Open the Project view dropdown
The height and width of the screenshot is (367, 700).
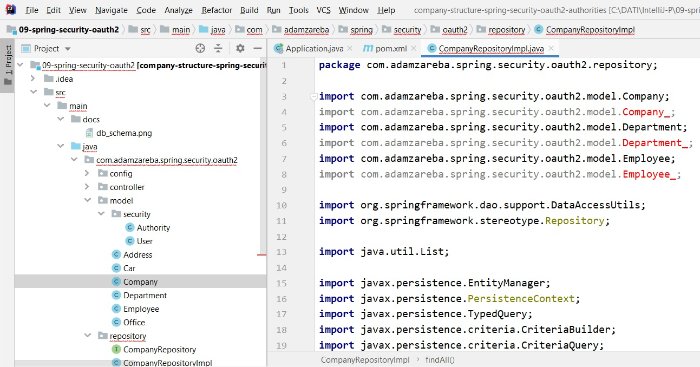click(x=68, y=48)
